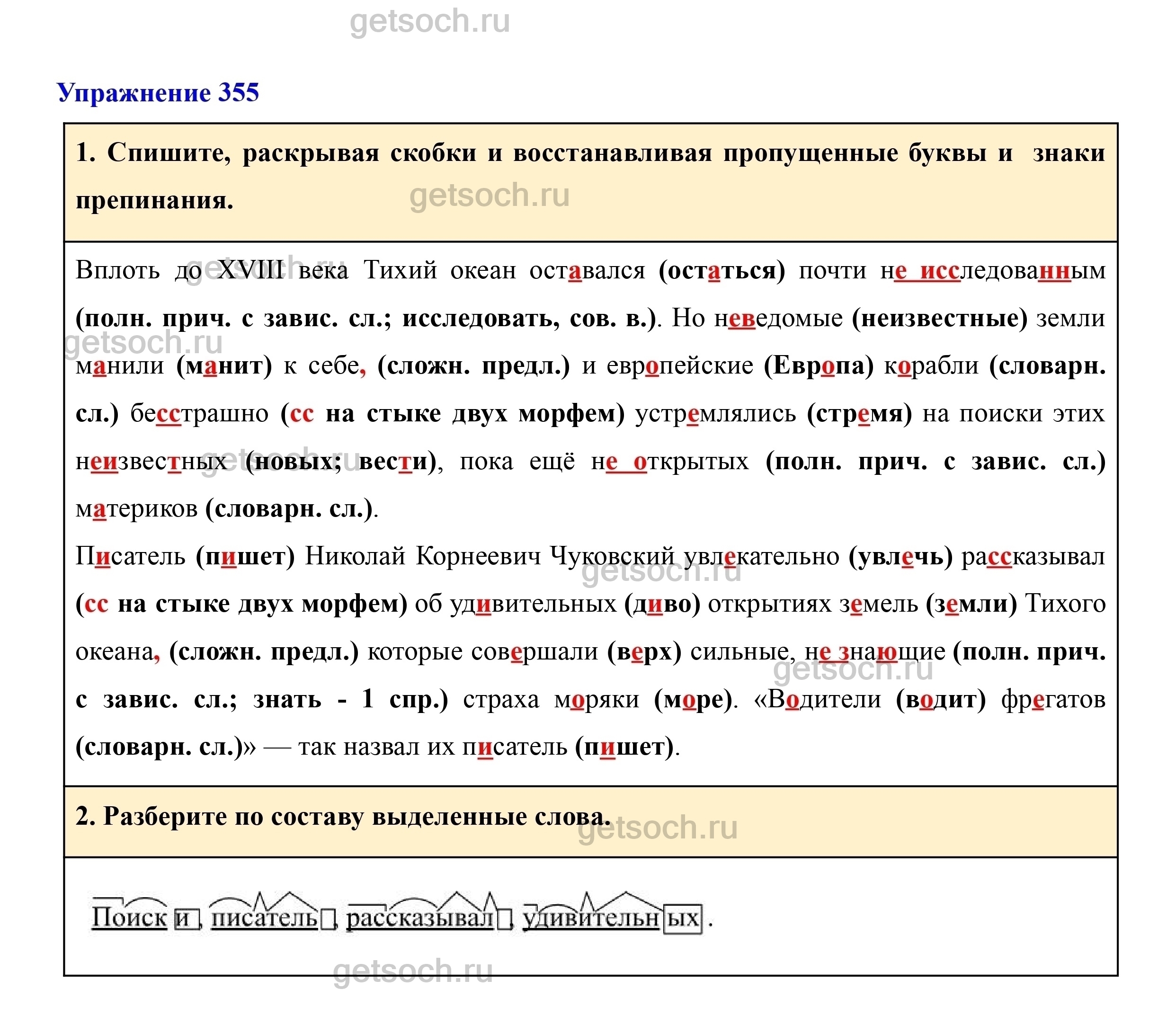The height and width of the screenshot is (1016, 1176).
Task: Click the bold check word "(Европа)"
Action: [x=819, y=366]
